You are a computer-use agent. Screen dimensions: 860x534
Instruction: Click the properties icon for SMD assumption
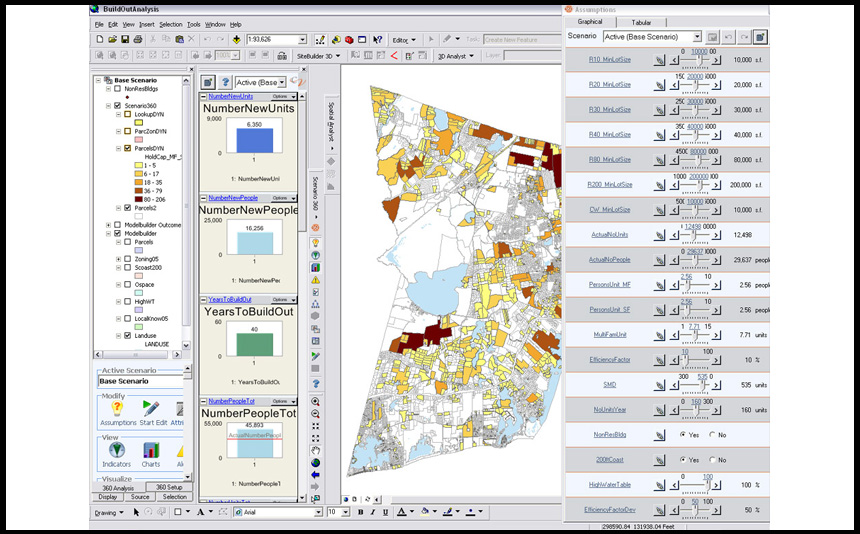659,385
